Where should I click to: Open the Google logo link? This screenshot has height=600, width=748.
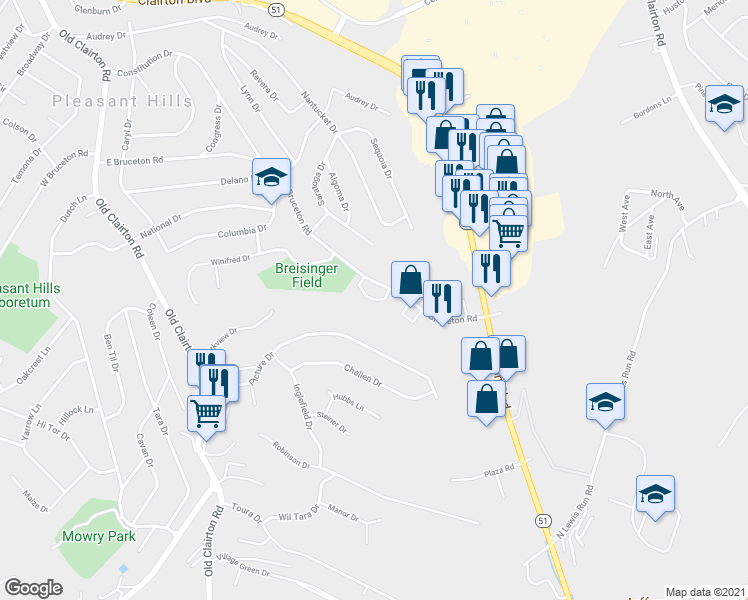(33, 588)
